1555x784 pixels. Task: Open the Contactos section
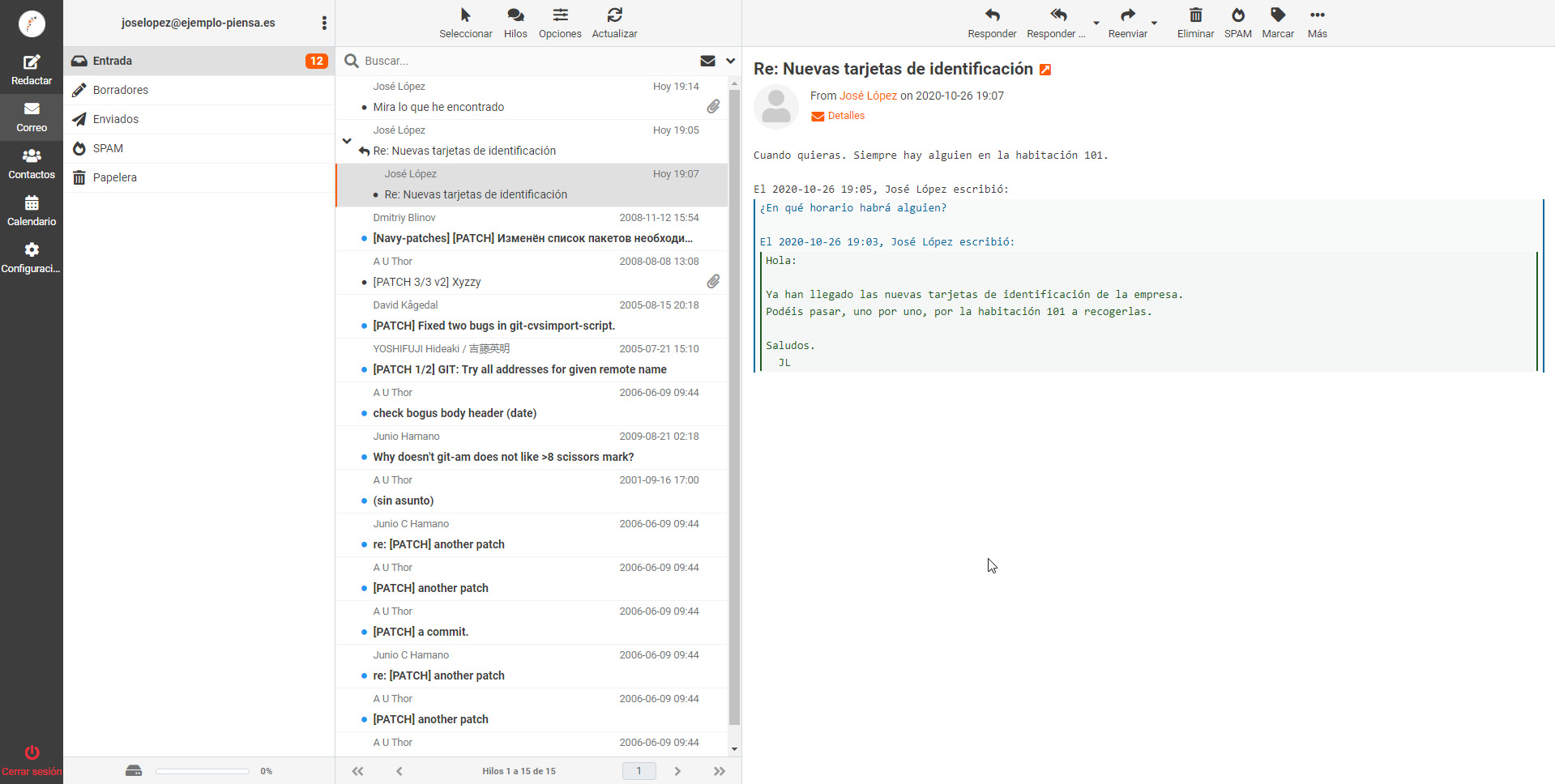pos(32,164)
